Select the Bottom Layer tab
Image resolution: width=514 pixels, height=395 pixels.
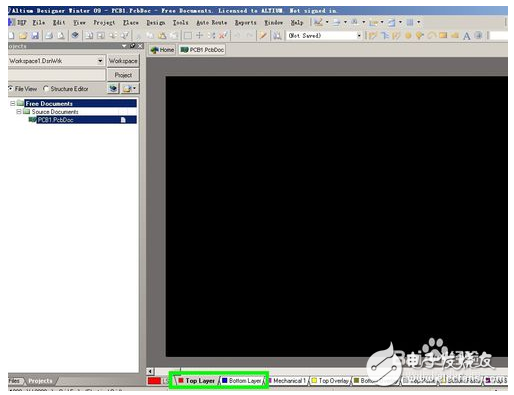click(x=242, y=381)
